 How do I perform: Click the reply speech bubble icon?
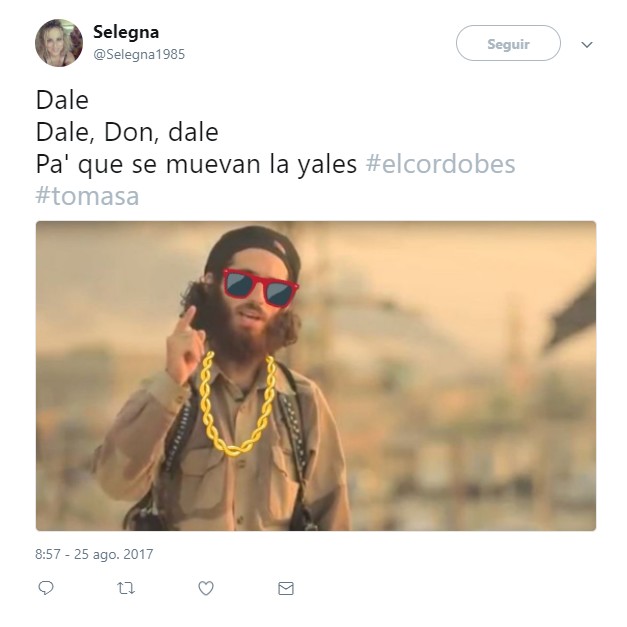click(46, 589)
